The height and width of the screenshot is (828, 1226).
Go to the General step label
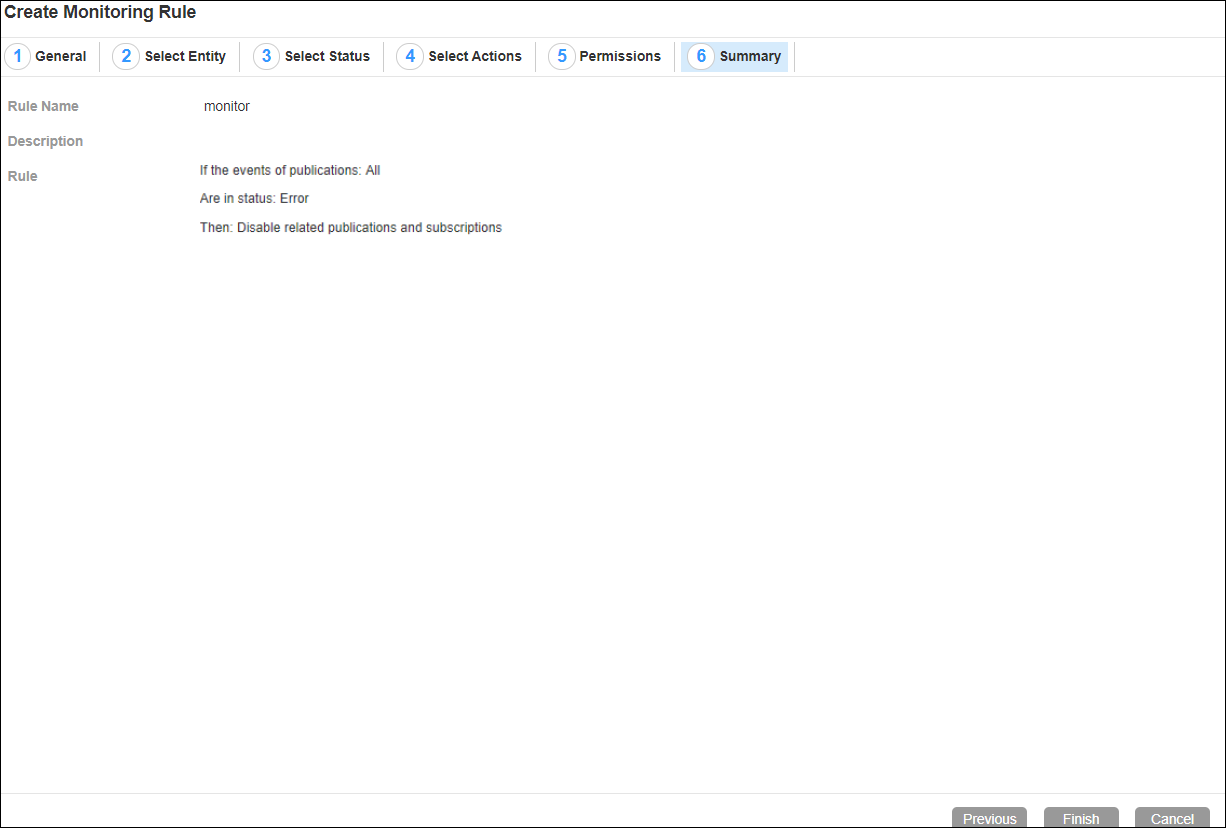[61, 57]
